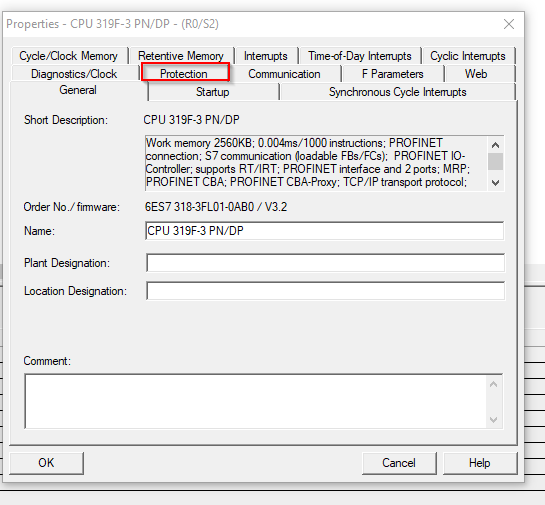This screenshot has width=545, height=505.
Task: Go to the Cyclic Interrupts tab
Action: coord(468,56)
